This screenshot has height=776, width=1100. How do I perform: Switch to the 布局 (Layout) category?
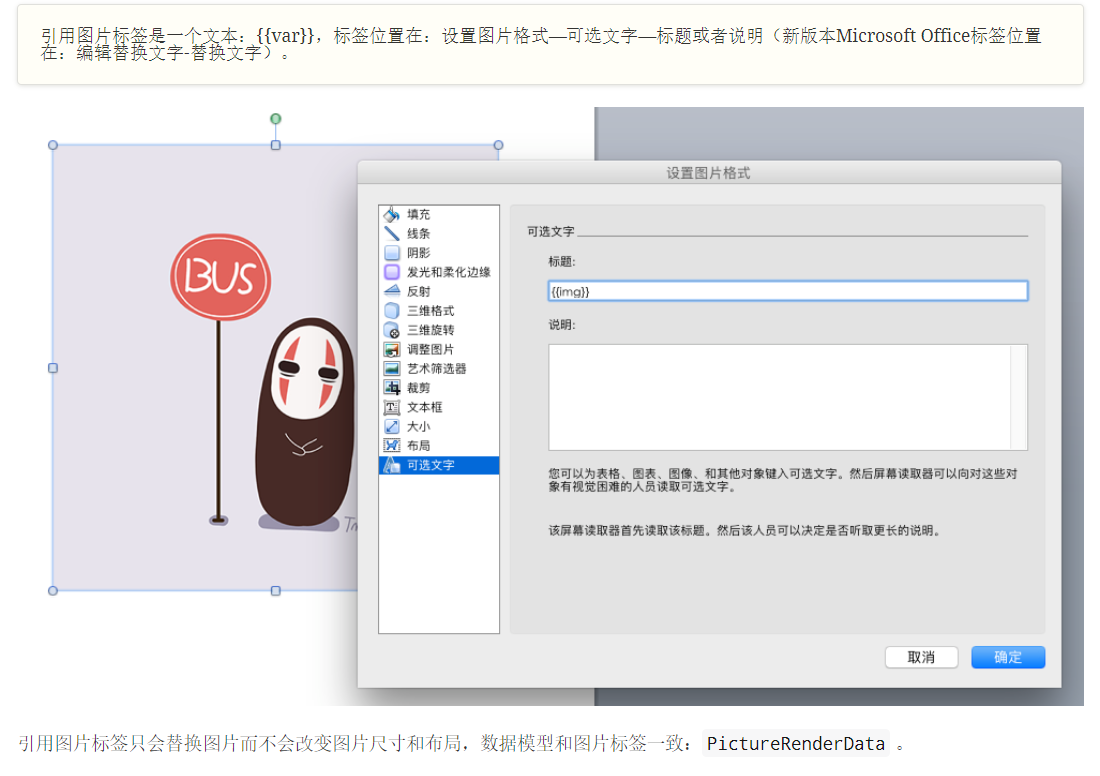(392, 445)
